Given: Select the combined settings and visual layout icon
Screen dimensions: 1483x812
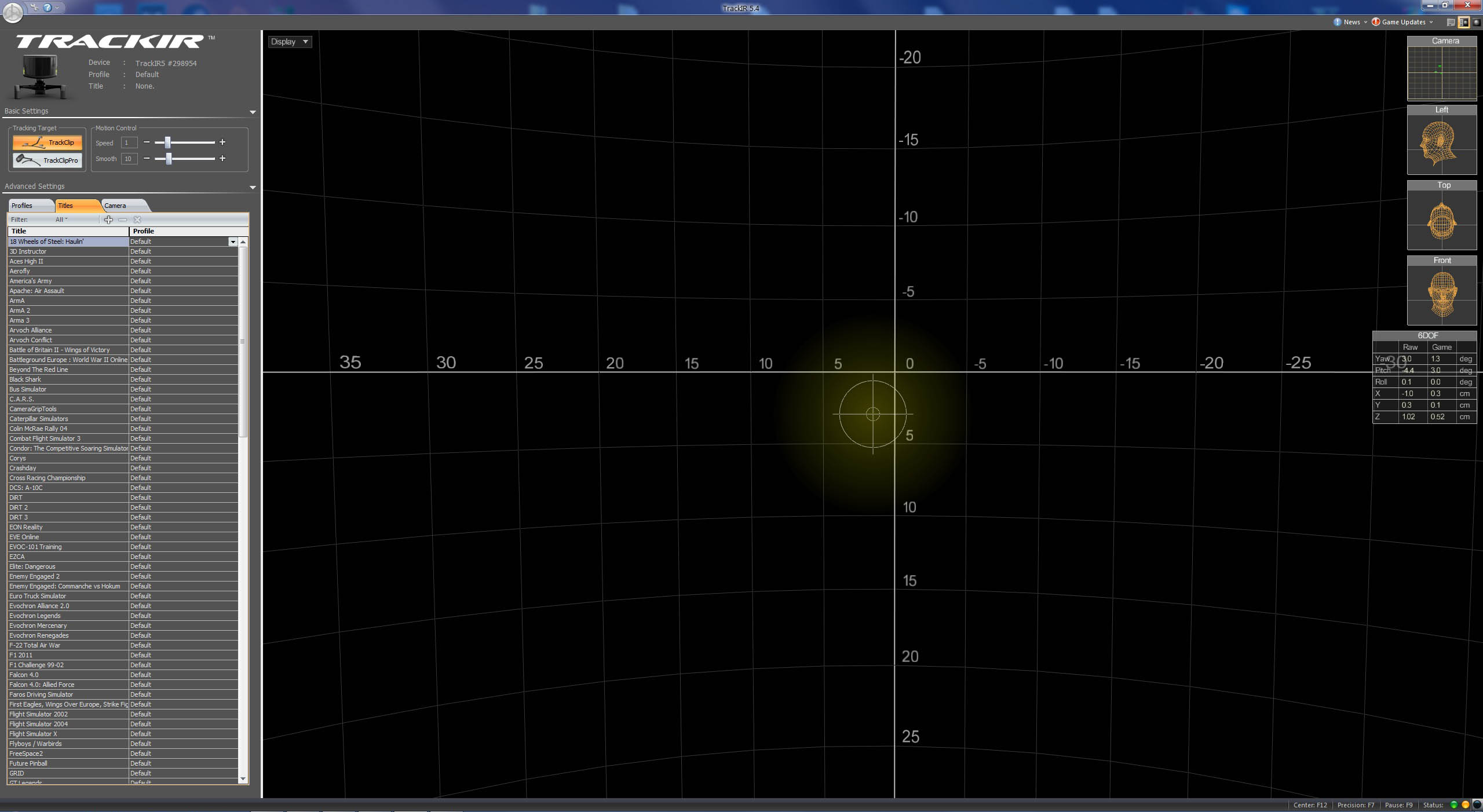Looking at the screenshot, I should click(1463, 22).
